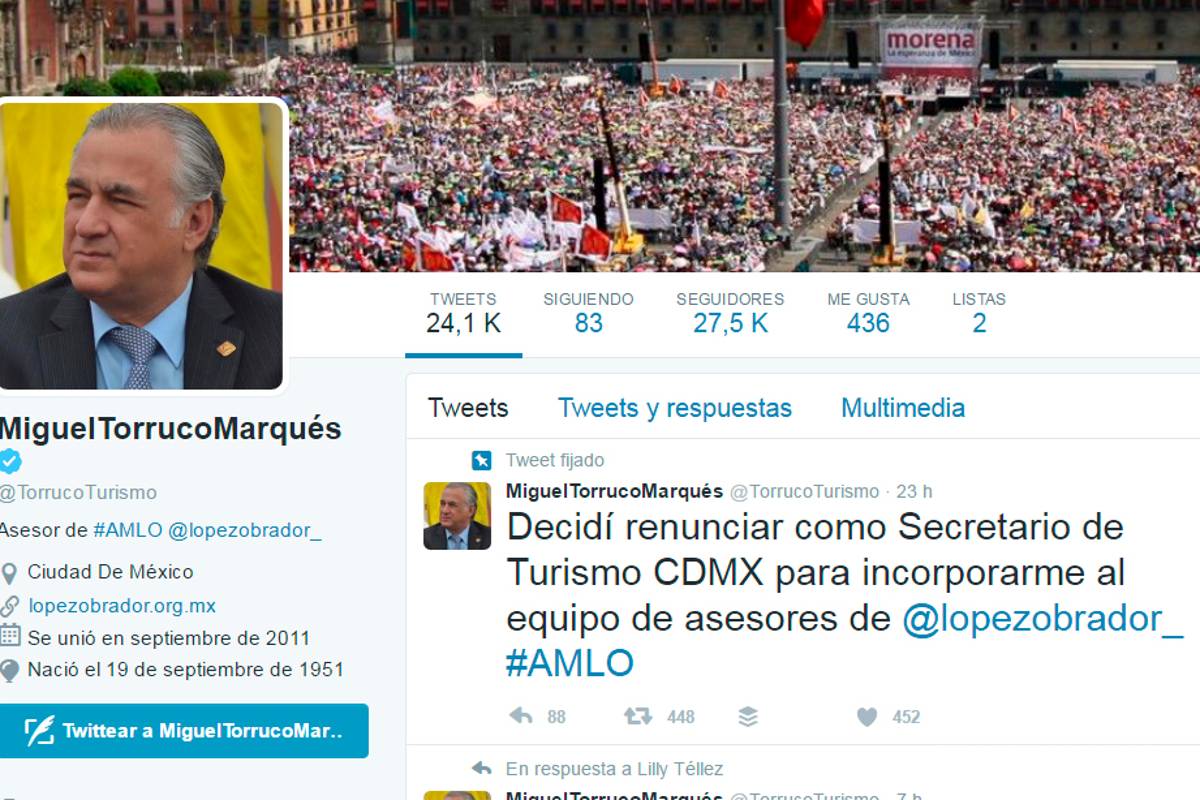The height and width of the screenshot is (800, 1200).
Task: View the Seguidores 27,5 K list
Action: pos(730,313)
